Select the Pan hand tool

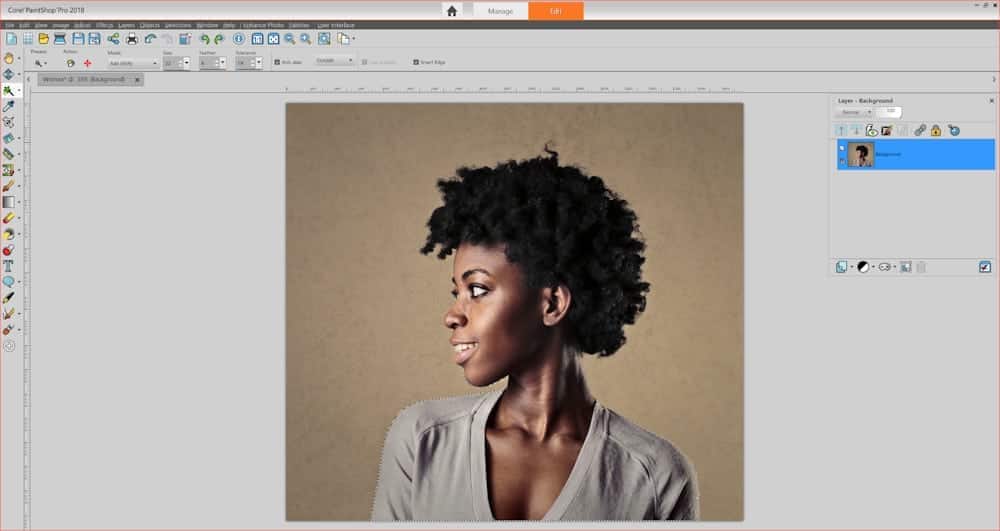coord(9,58)
